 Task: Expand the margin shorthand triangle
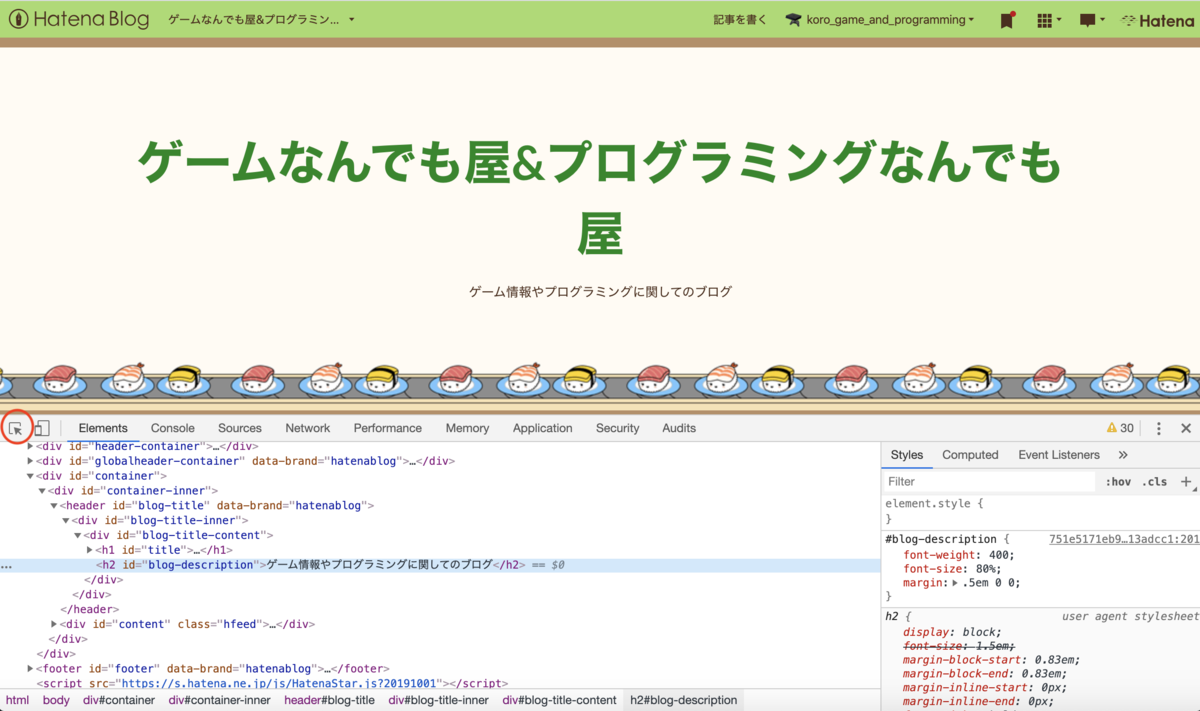point(955,583)
